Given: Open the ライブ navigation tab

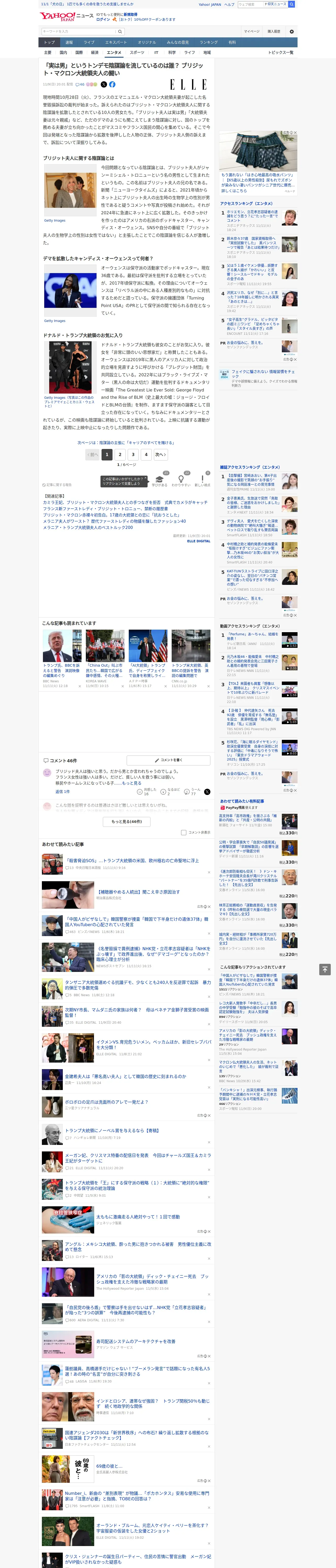Looking at the screenshot, I should pos(89,43).
